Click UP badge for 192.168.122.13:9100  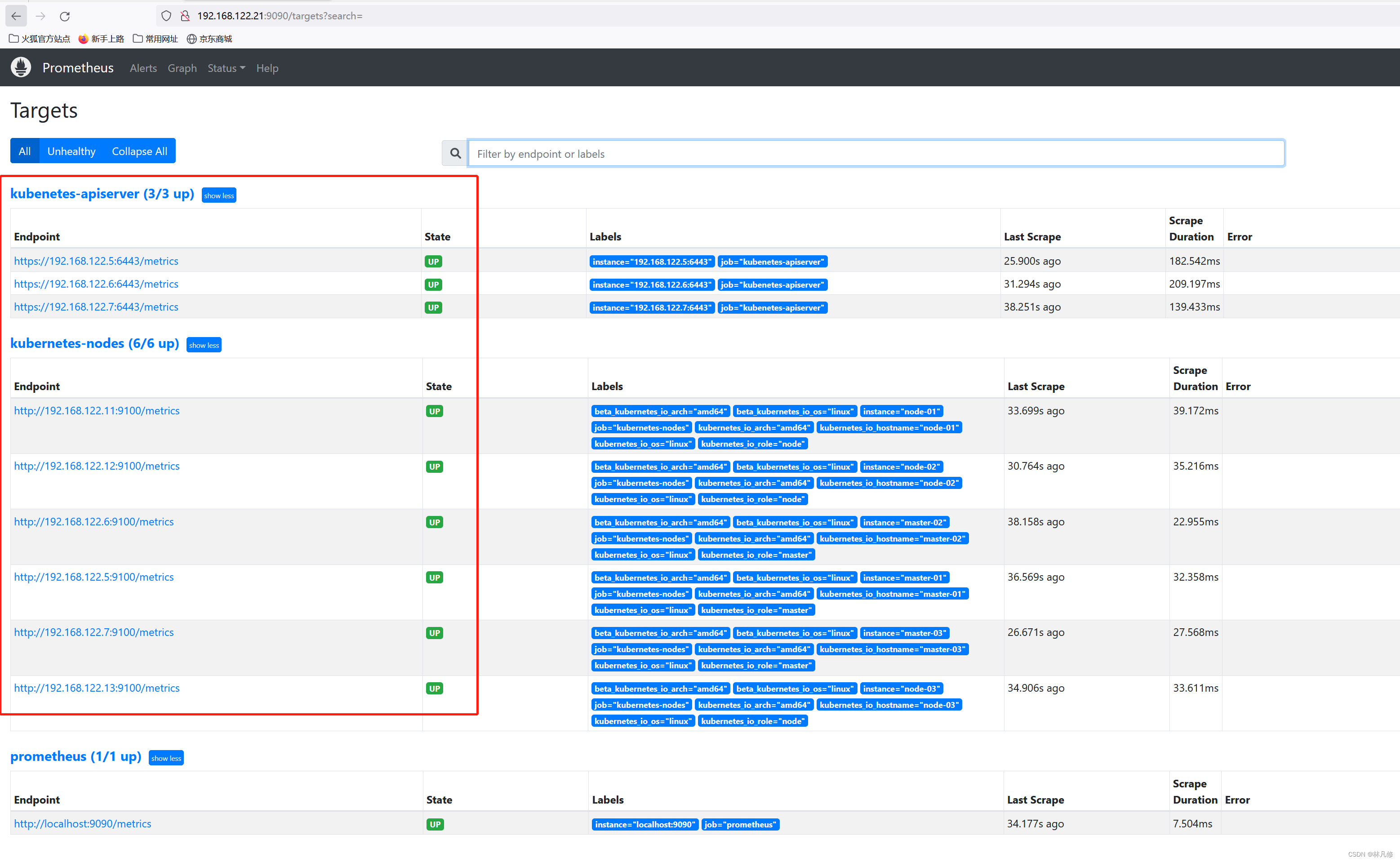434,689
